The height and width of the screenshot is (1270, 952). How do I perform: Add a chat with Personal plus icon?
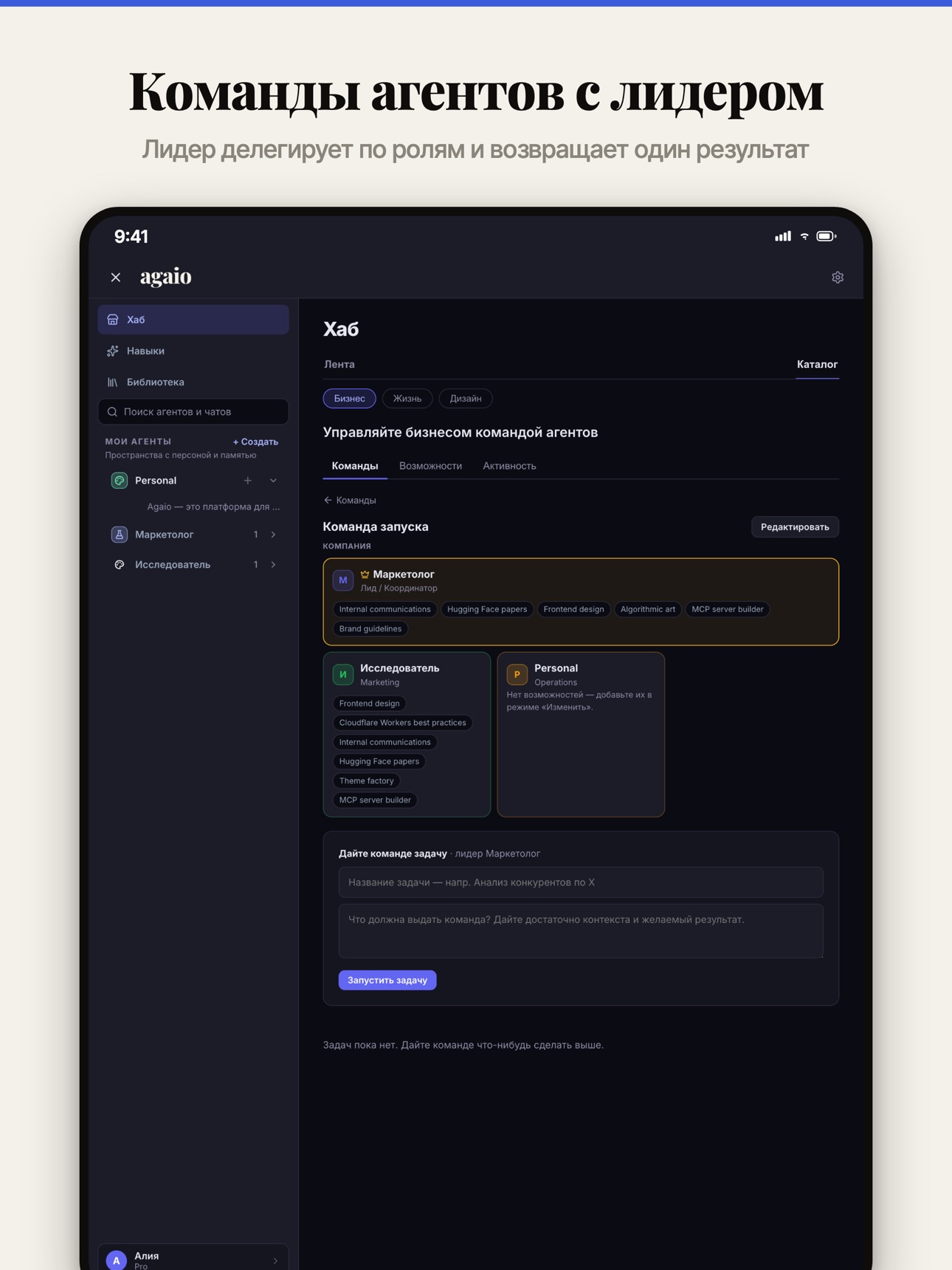pyautogui.click(x=248, y=481)
